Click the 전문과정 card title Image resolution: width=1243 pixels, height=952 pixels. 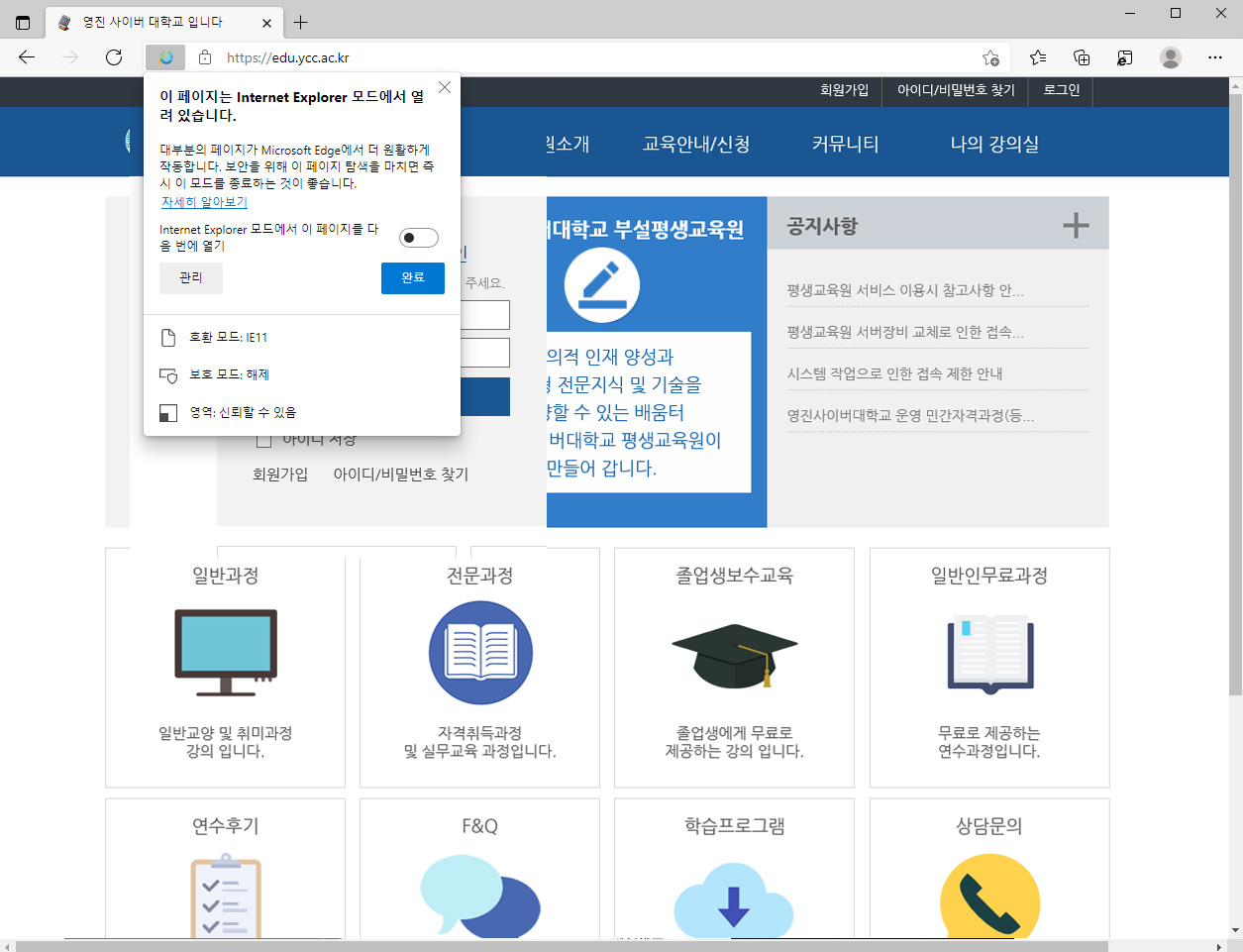coord(480,576)
